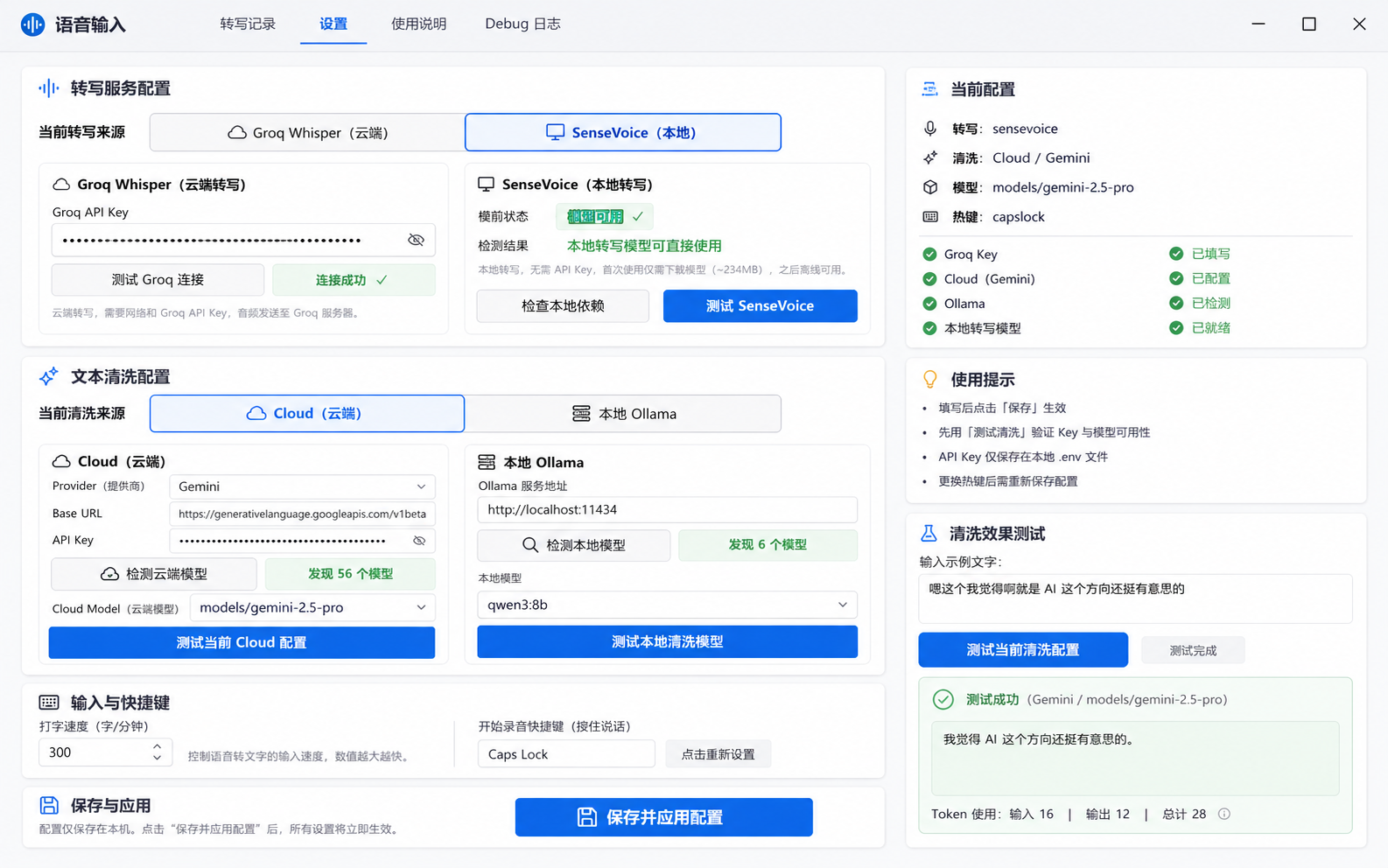Image resolution: width=1388 pixels, height=868 pixels.
Task: Click the flask icon beside 清洗效果测试
Action: coord(929,533)
